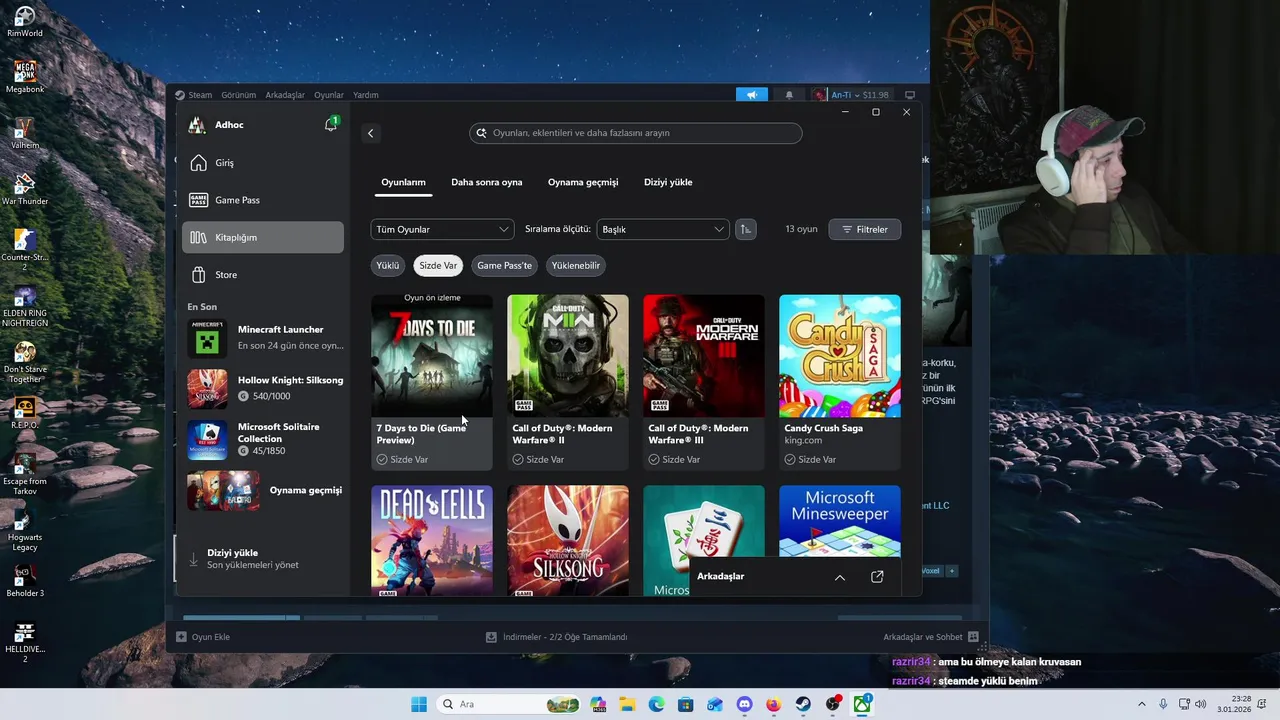Screen dimensions: 1280x720
Task: Switch to Diziyi yükle tab
Action: [x=668, y=182]
